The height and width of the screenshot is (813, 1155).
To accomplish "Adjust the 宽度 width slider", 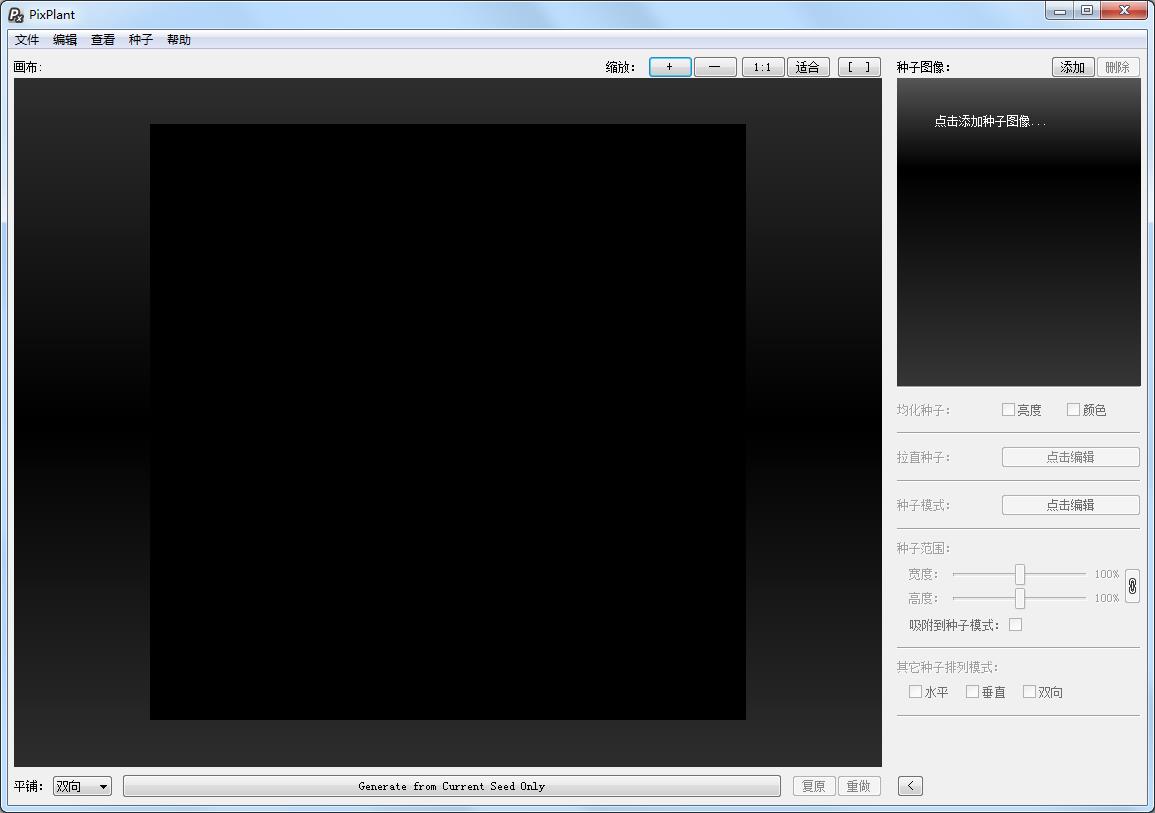I will pos(1019,574).
